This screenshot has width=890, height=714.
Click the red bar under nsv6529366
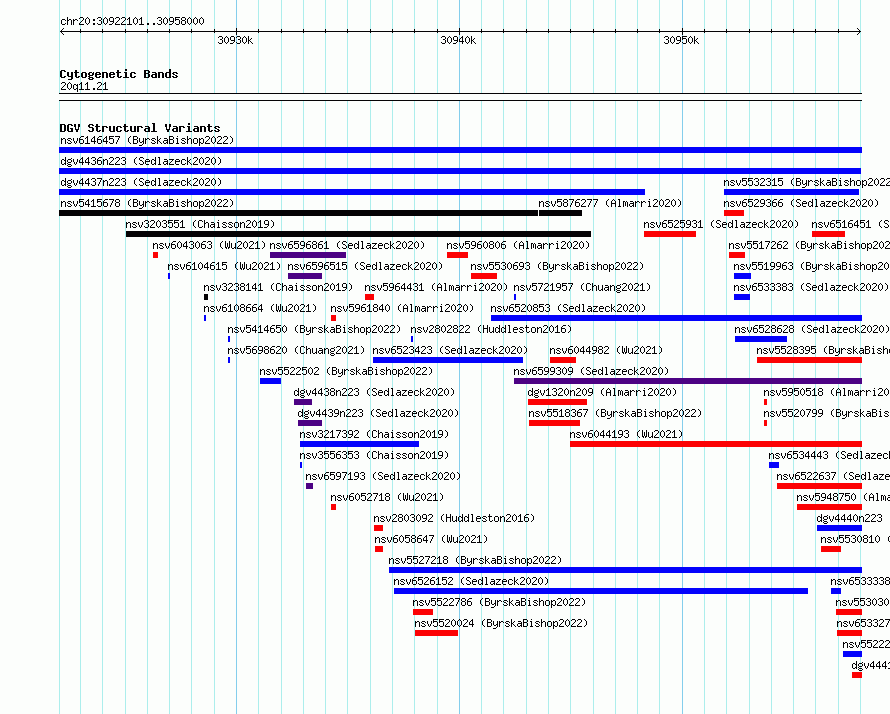tap(734, 213)
